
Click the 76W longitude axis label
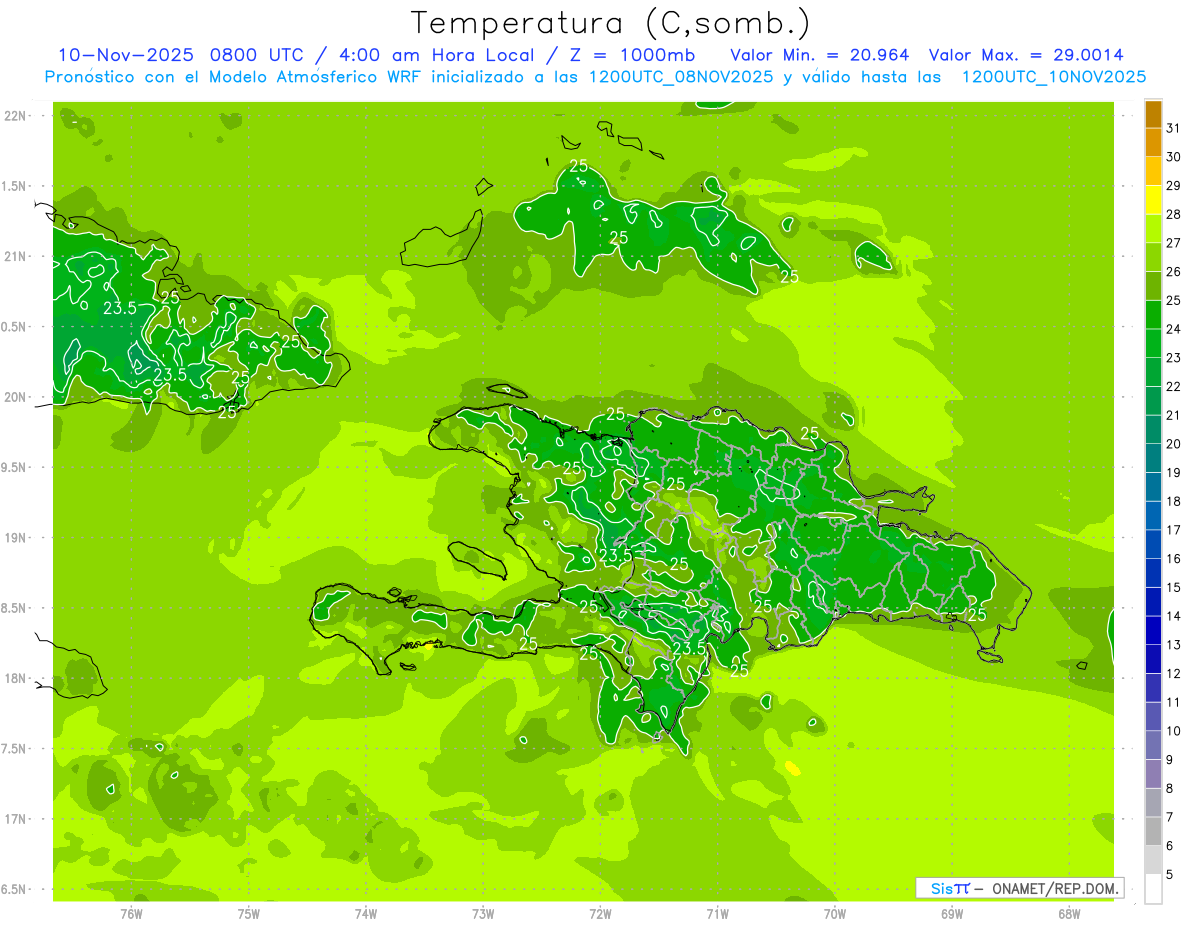131,913
